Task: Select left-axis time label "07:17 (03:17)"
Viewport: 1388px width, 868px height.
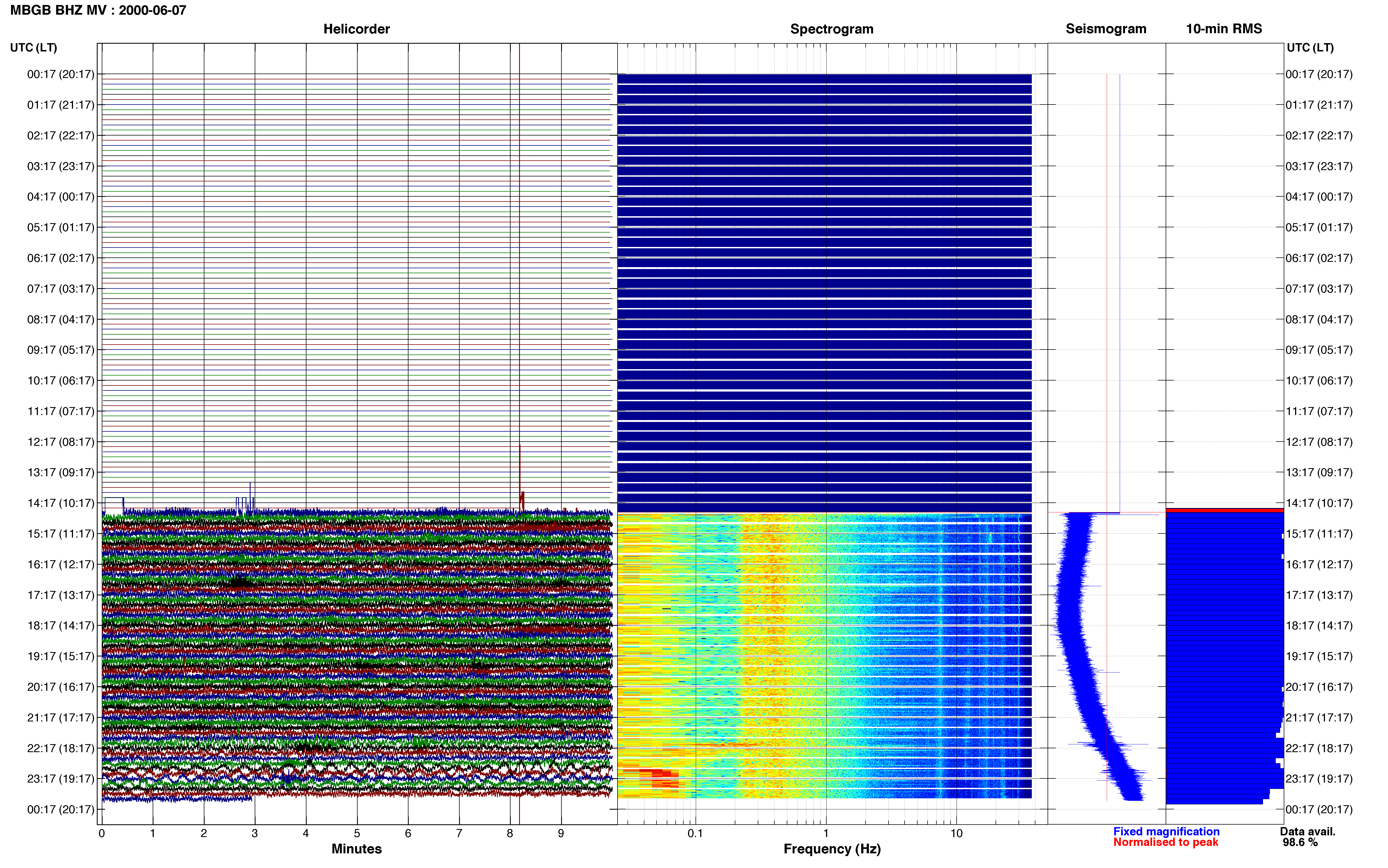Action: pos(61,289)
